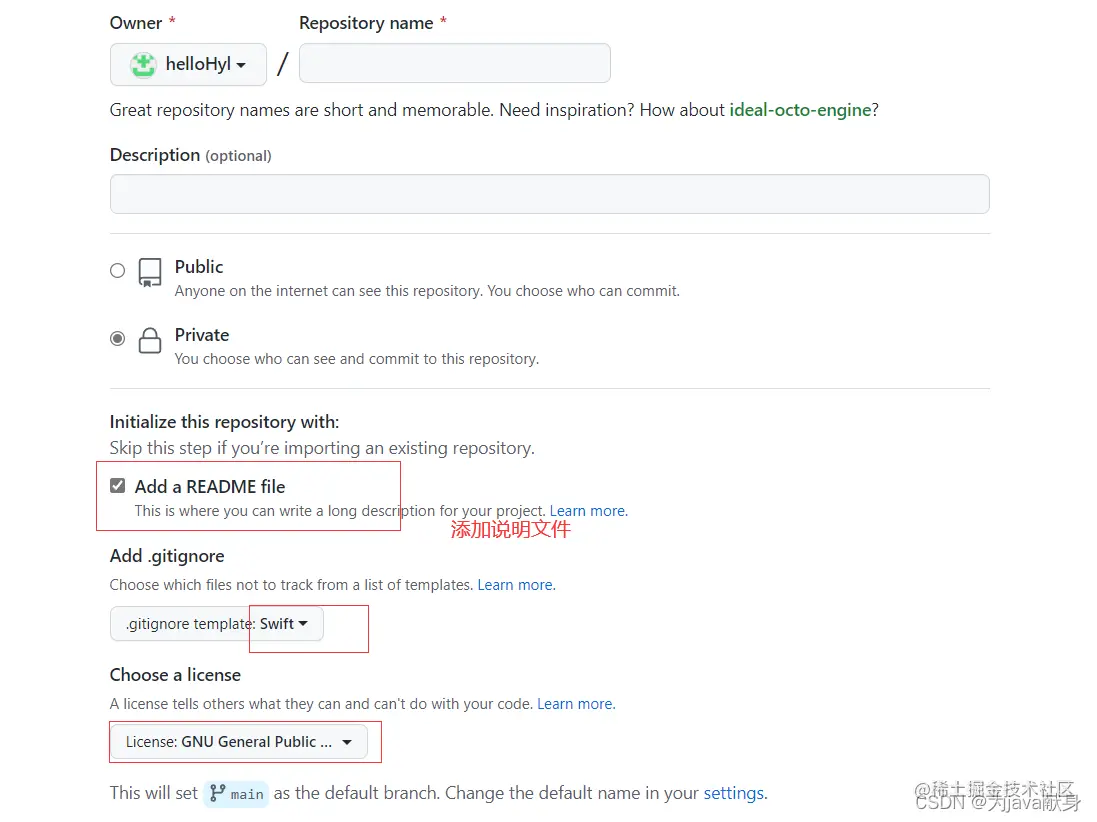The image size is (1097, 822).
Task: Open the License GNU General Public dropdown
Action: click(239, 742)
